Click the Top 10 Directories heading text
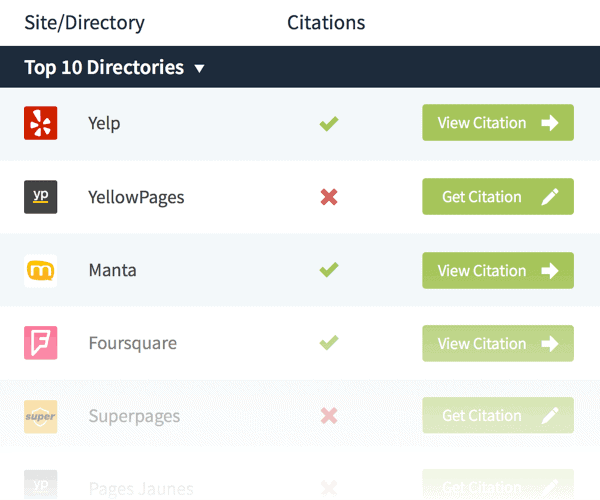The height and width of the screenshot is (500, 600). point(104,68)
